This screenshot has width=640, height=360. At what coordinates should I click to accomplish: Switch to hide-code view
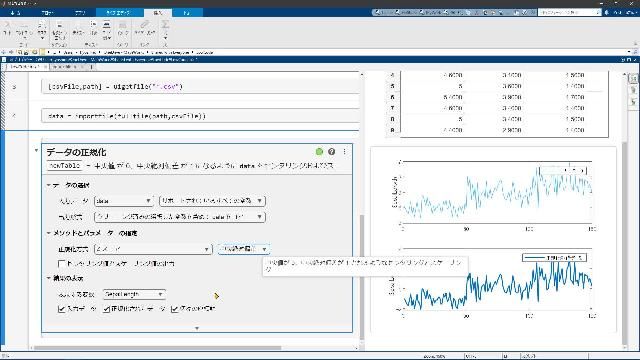point(633,101)
